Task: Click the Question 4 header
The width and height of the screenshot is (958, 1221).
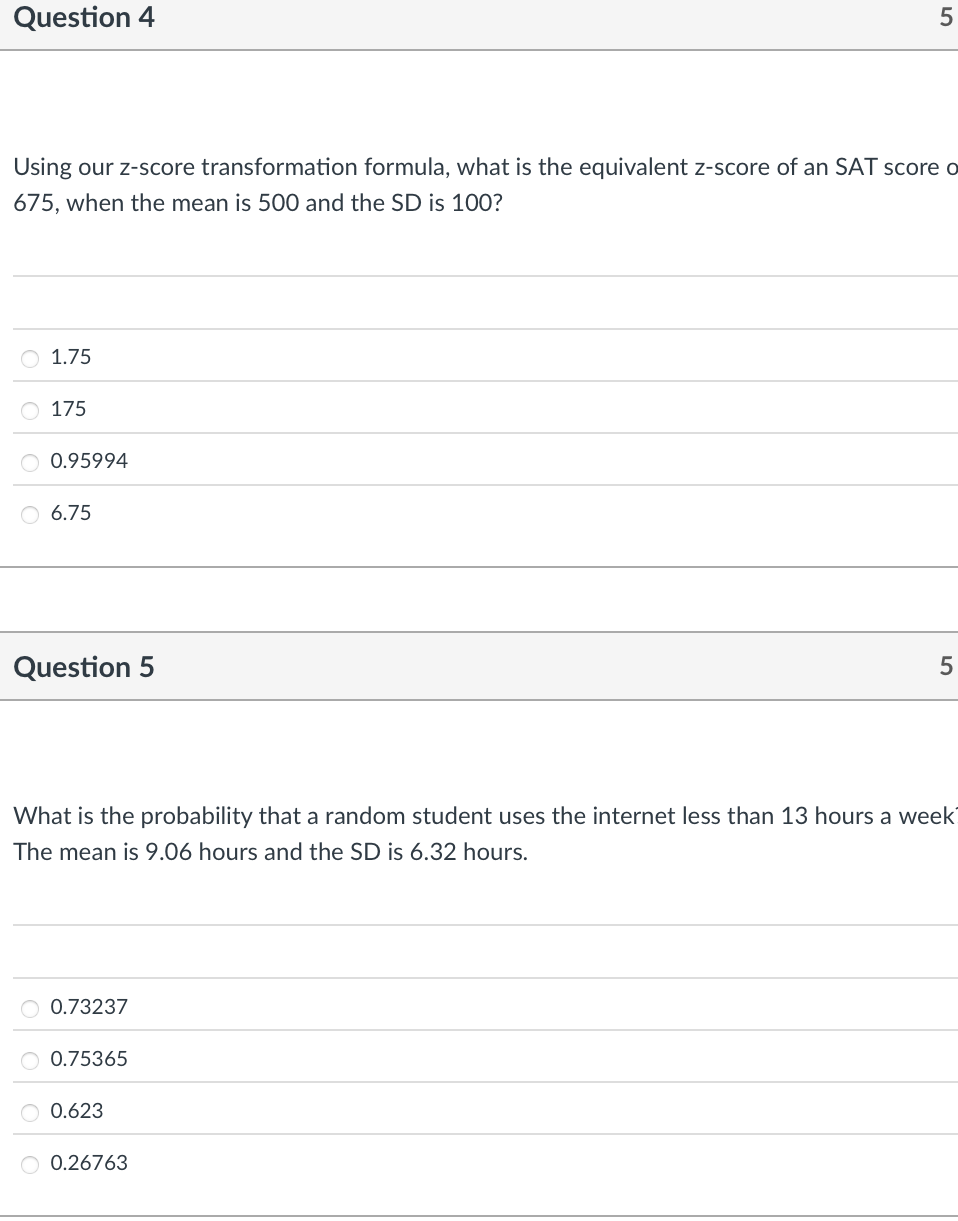Action: 84,17
